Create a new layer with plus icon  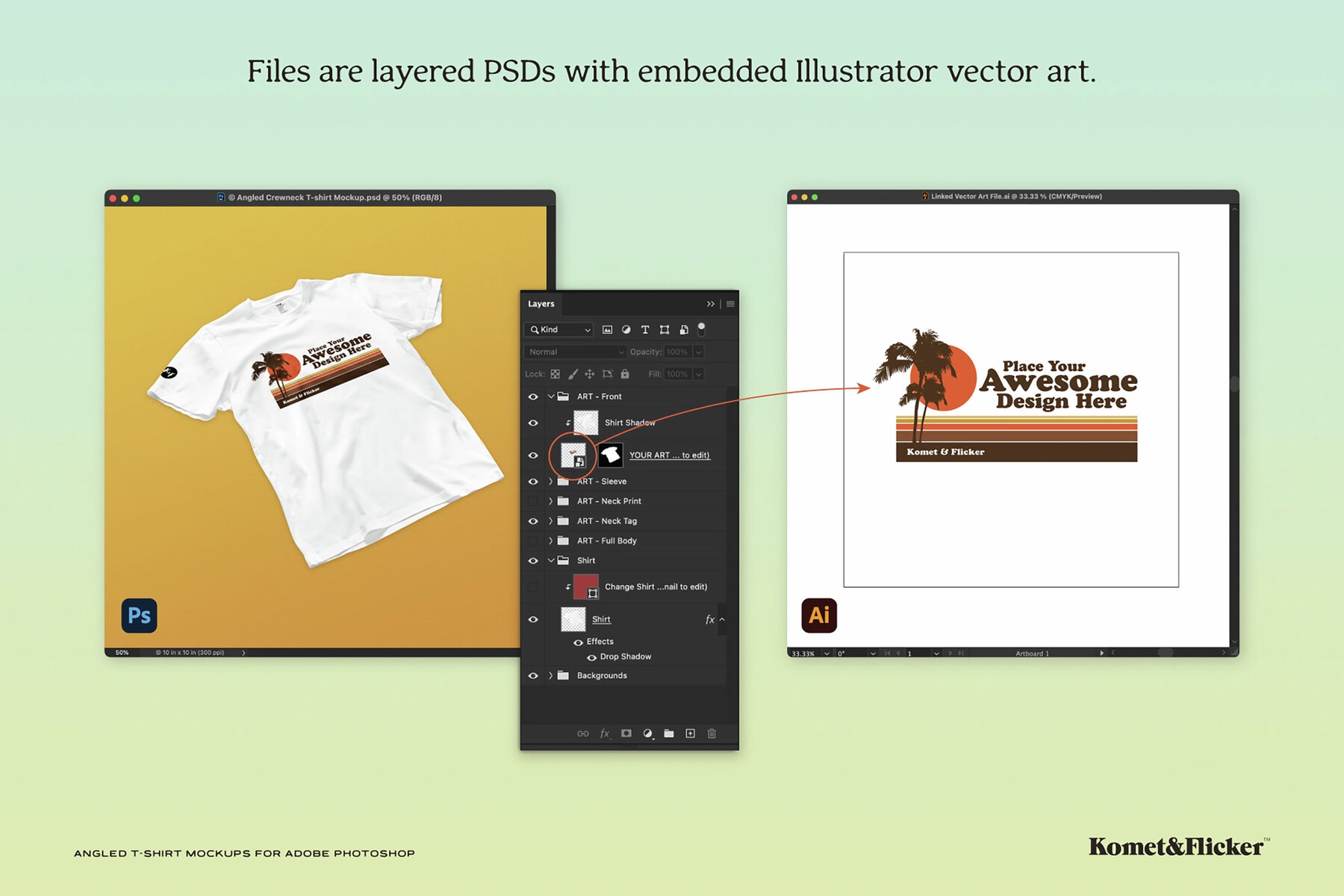[690, 733]
